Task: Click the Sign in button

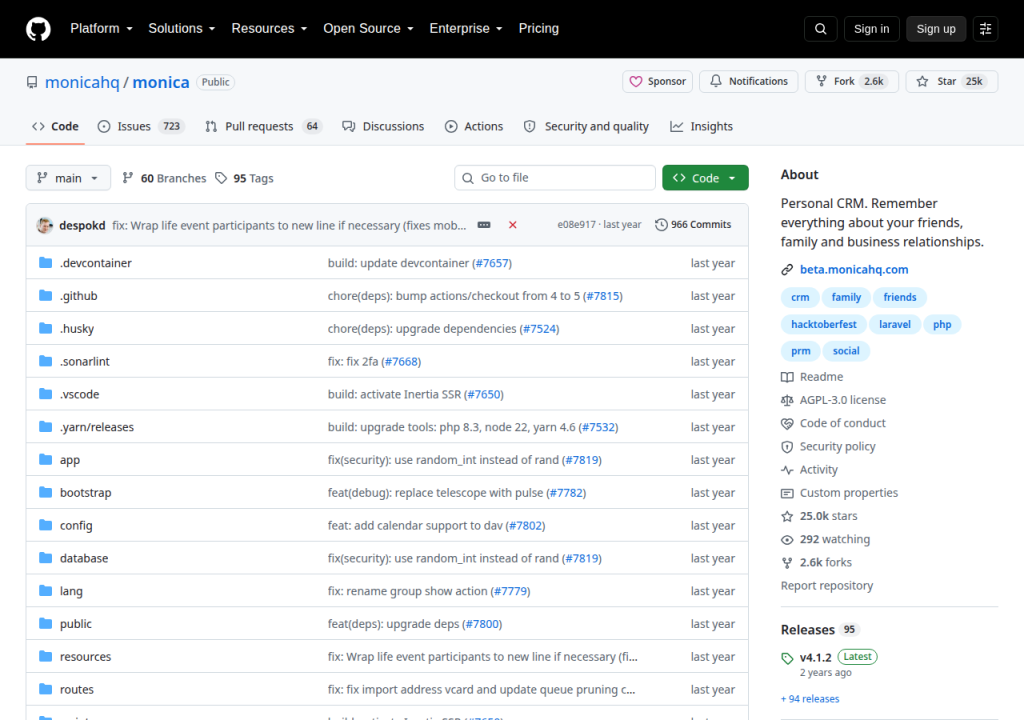Action: 871,29
